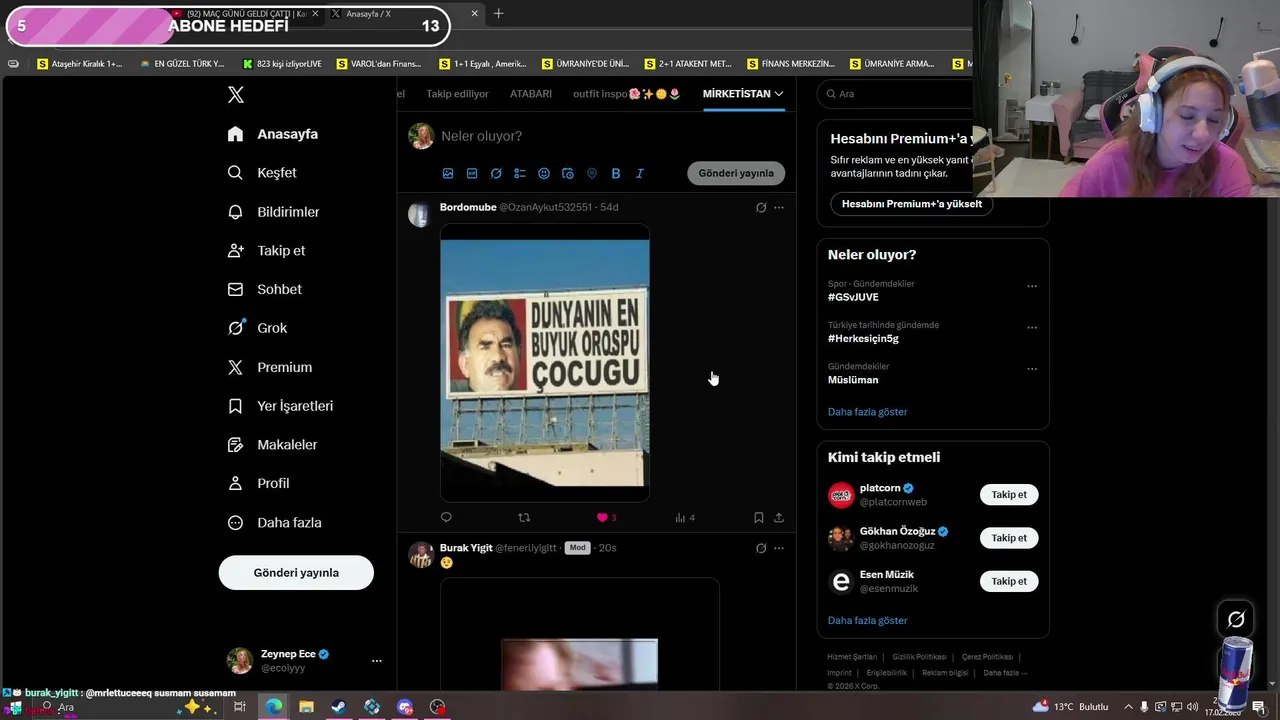
Task: Click the Grok icon in the compose toolbar
Action: pos(496,173)
